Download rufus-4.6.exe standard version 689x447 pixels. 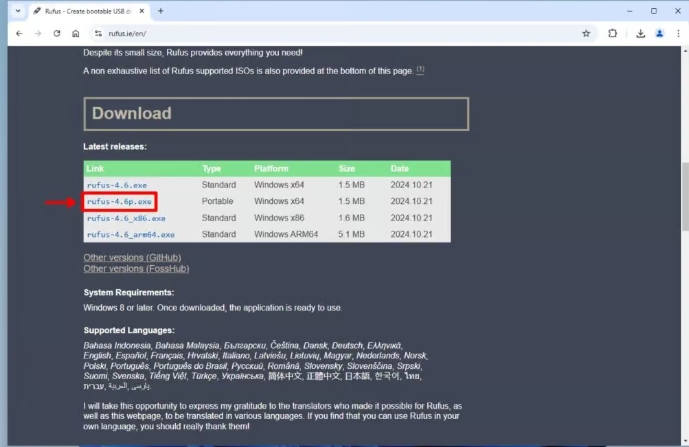(117, 185)
